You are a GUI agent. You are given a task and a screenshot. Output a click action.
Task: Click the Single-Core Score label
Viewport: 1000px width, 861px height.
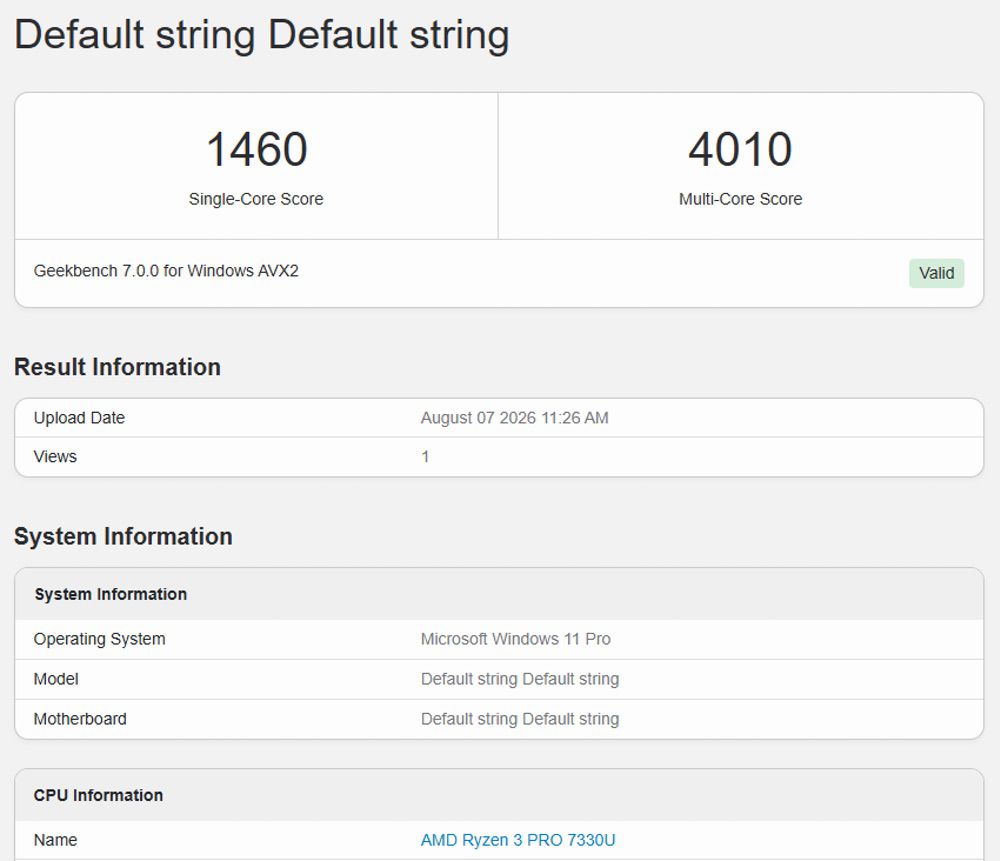pos(256,199)
